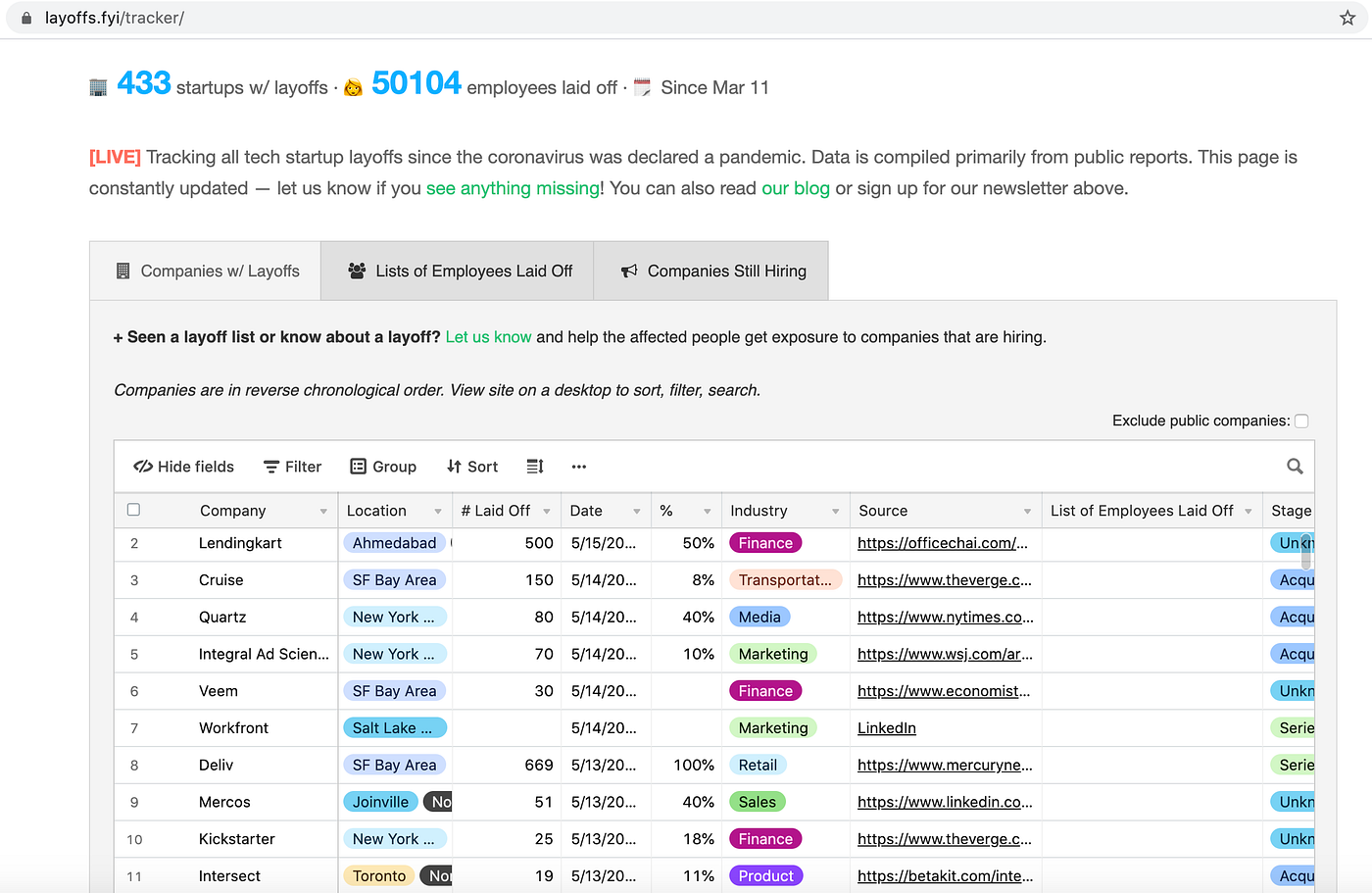
Task: Switch to the Companies w/ Layoffs tab
Action: pos(206,271)
